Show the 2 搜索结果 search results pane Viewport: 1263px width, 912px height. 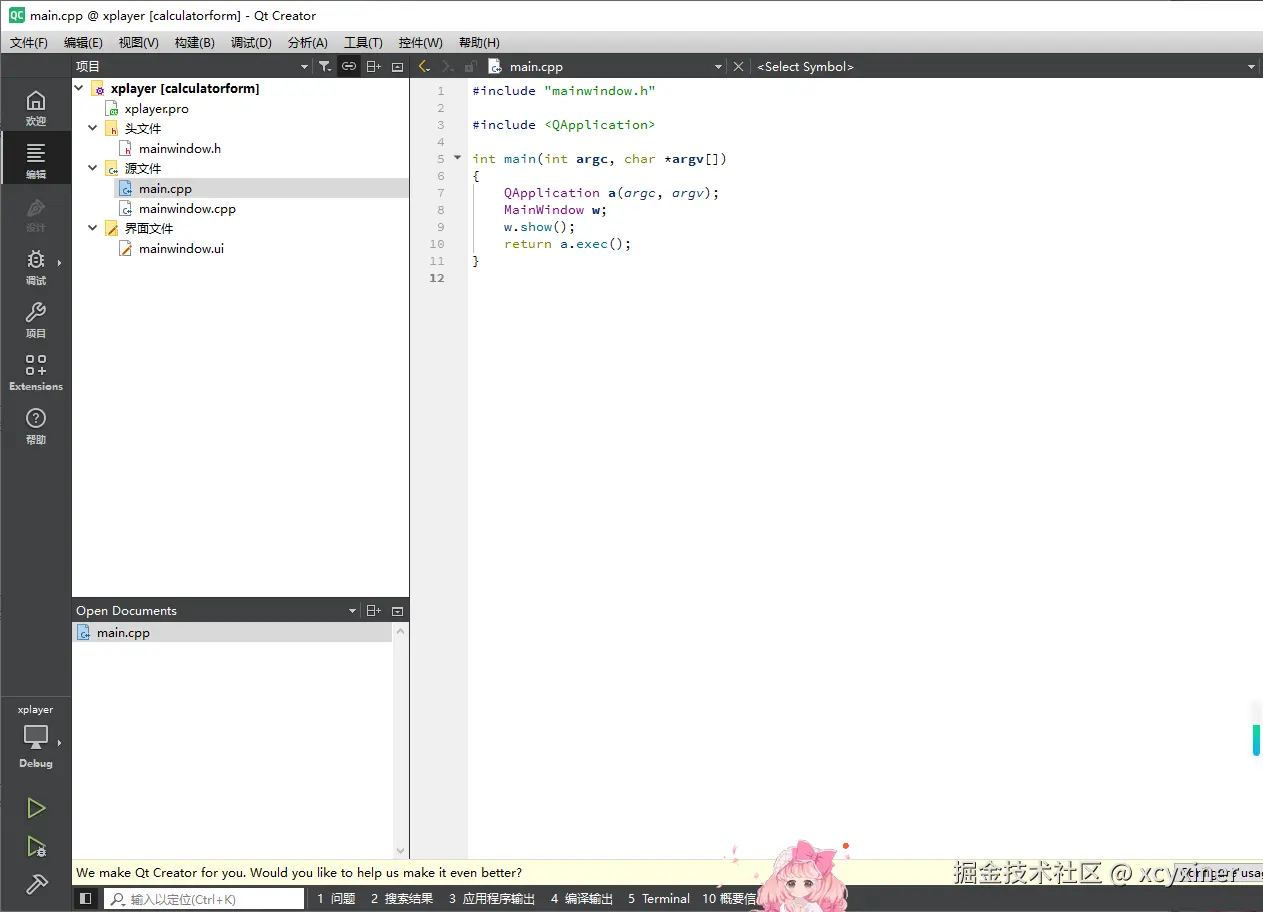(402, 899)
